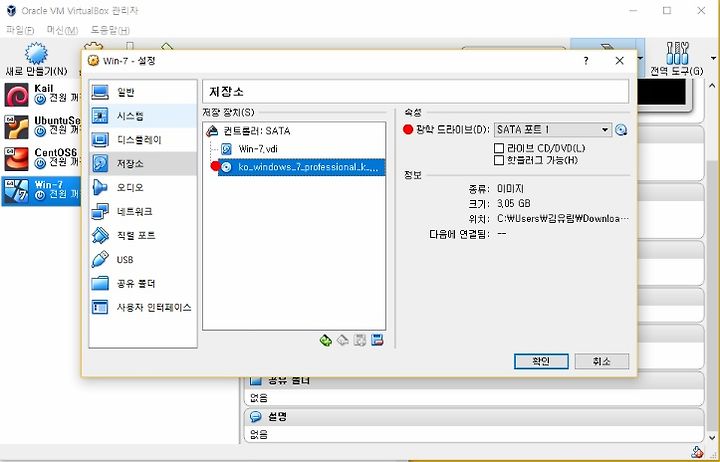720x462 pixels.
Task: Open 일반 general settings category
Action: tap(143, 92)
